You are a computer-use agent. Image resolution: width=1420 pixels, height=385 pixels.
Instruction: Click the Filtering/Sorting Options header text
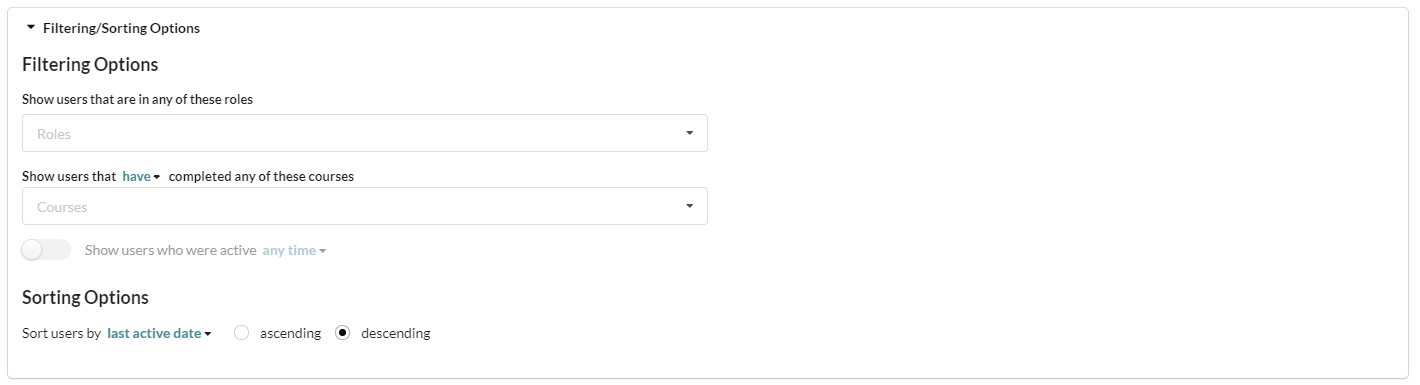[x=121, y=28]
